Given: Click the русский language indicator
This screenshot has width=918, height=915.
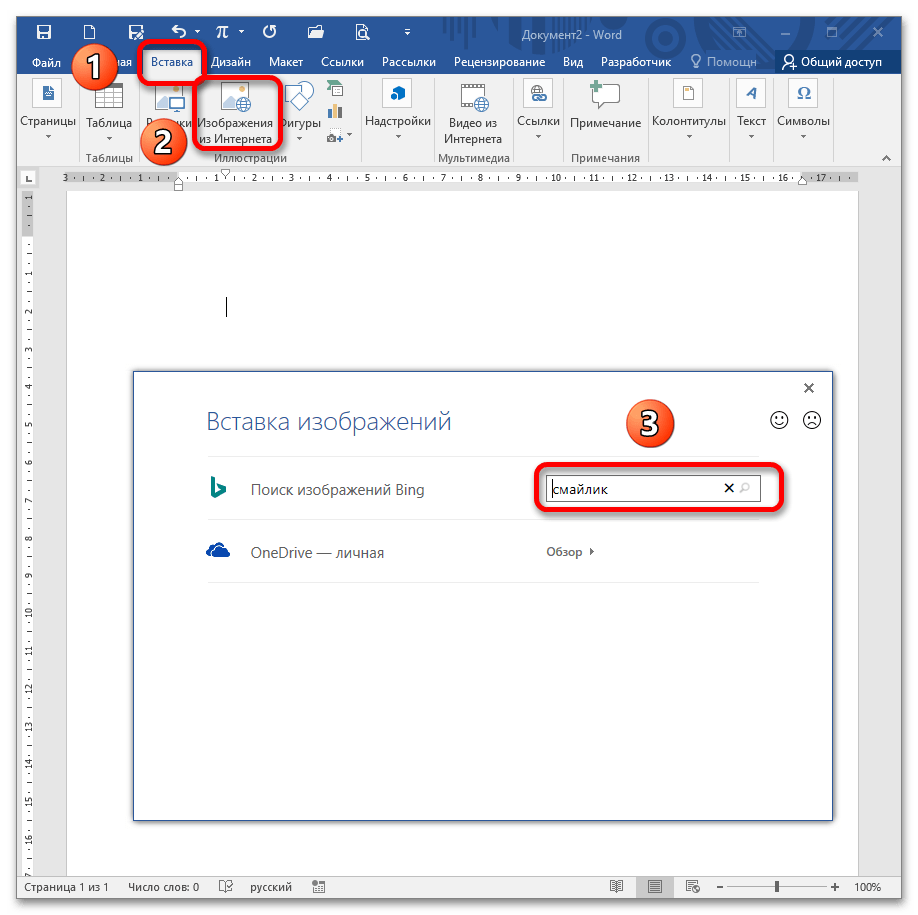Looking at the screenshot, I should coord(271,887).
